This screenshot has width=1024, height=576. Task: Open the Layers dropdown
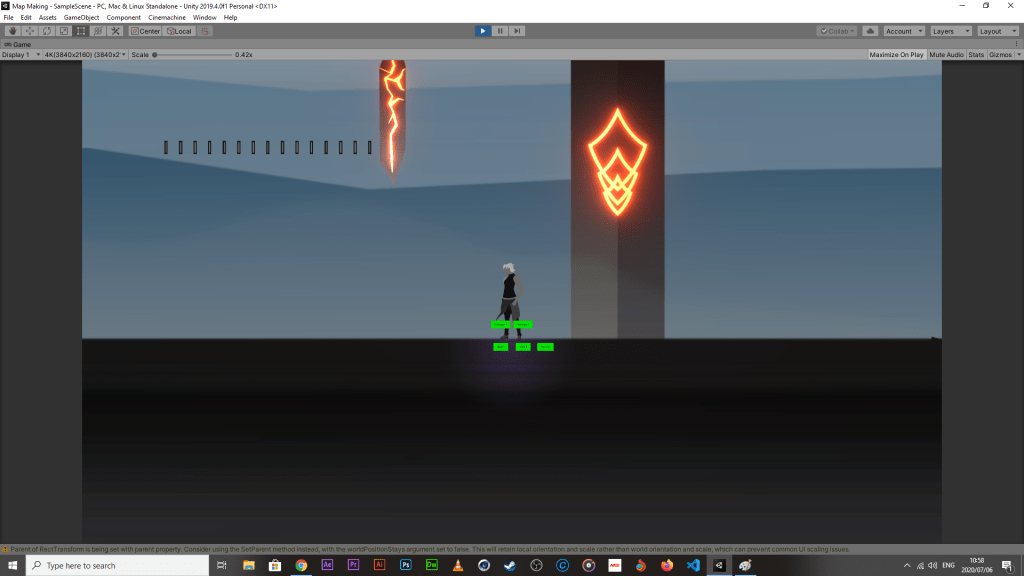(x=950, y=31)
